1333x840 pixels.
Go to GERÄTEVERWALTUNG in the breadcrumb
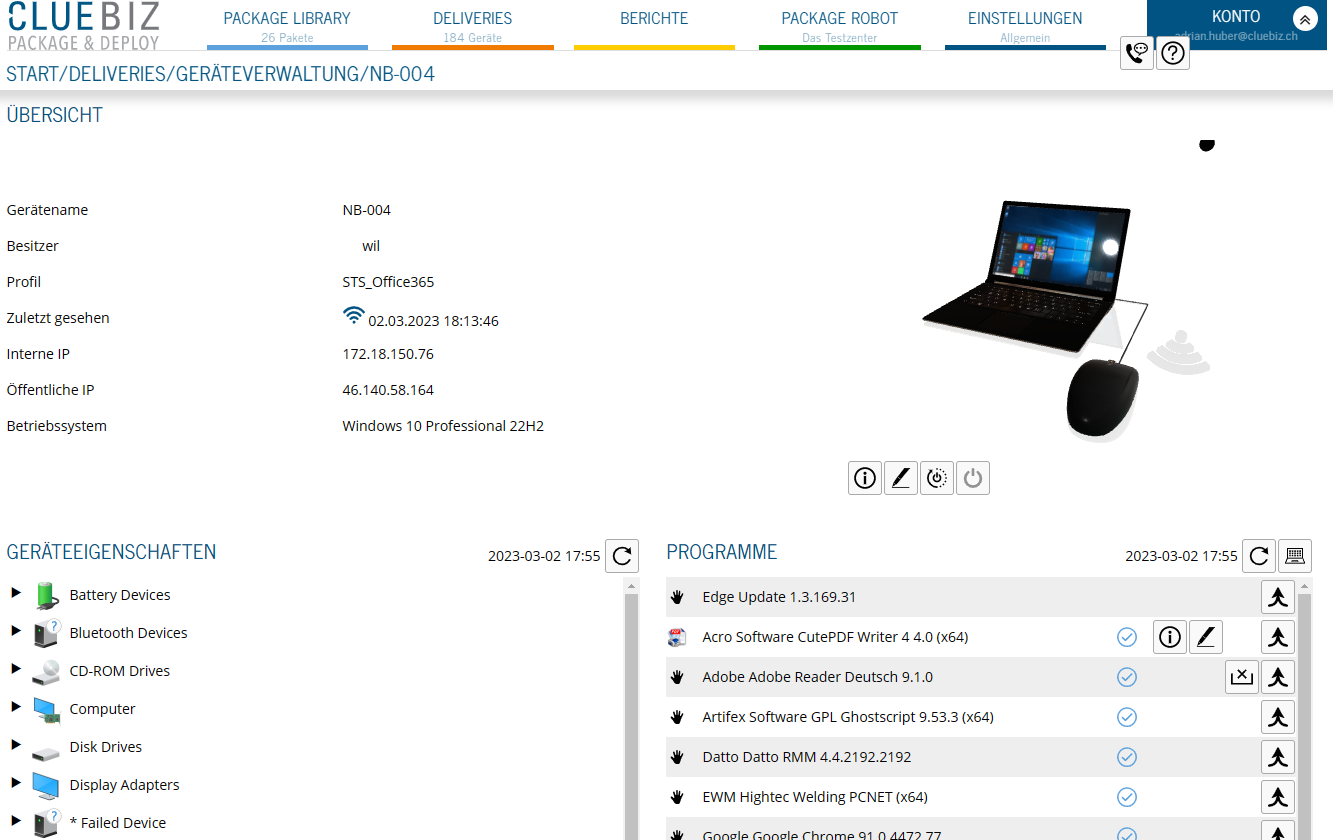coord(269,74)
